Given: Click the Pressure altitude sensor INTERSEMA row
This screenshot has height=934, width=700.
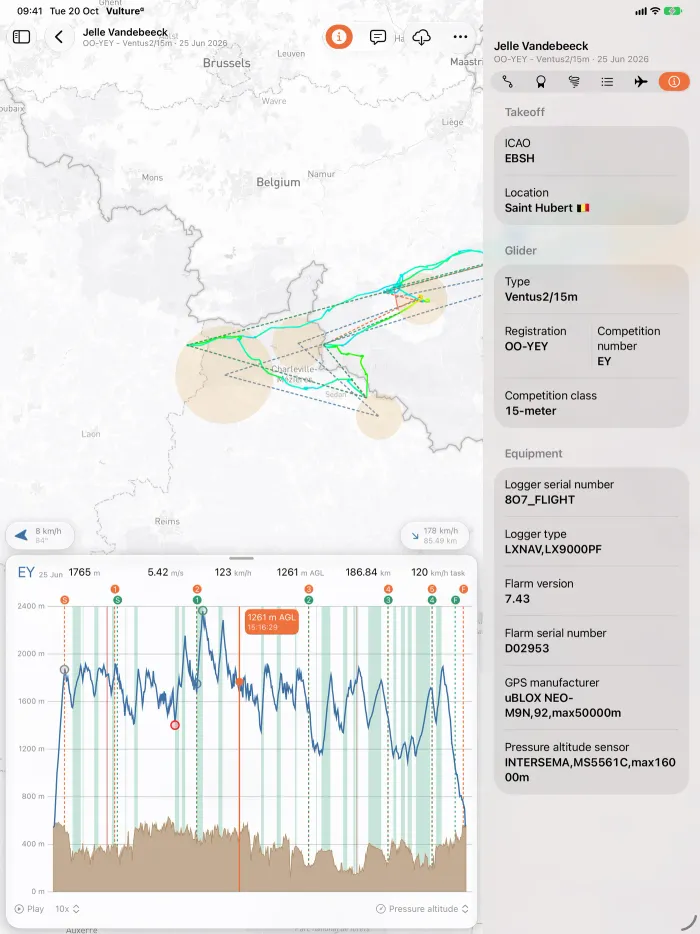Looking at the screenshot, I should pyautogui.click(x=592, y=762).
